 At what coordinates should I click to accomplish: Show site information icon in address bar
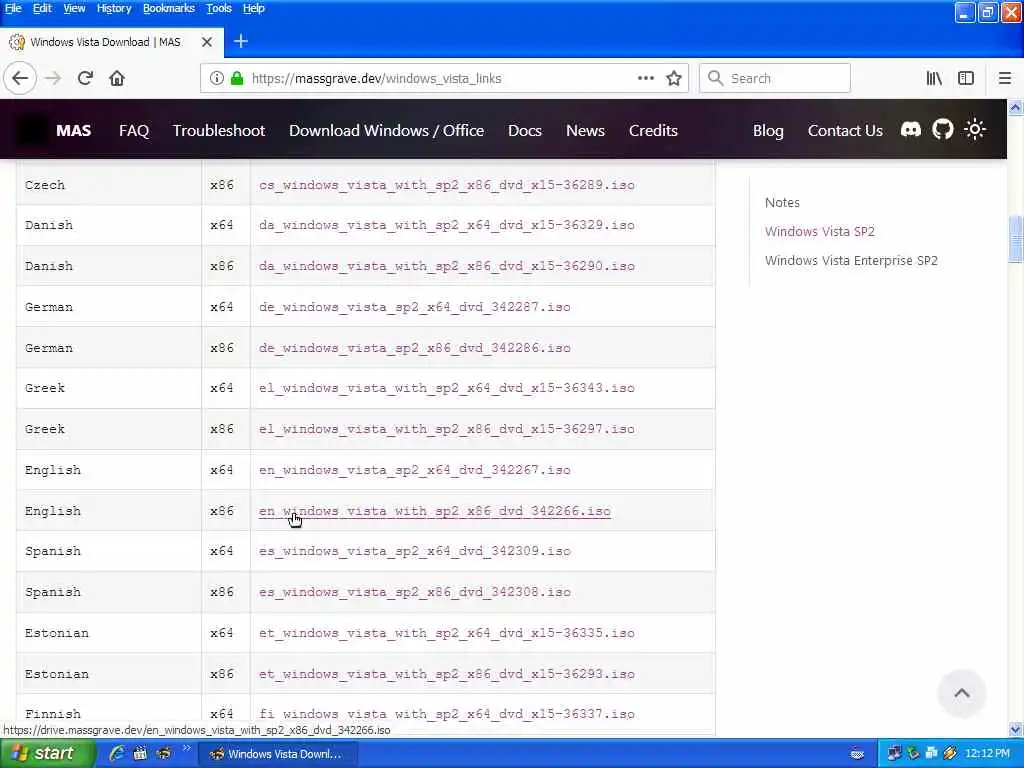pyautogui.click(x=216, y=78)
